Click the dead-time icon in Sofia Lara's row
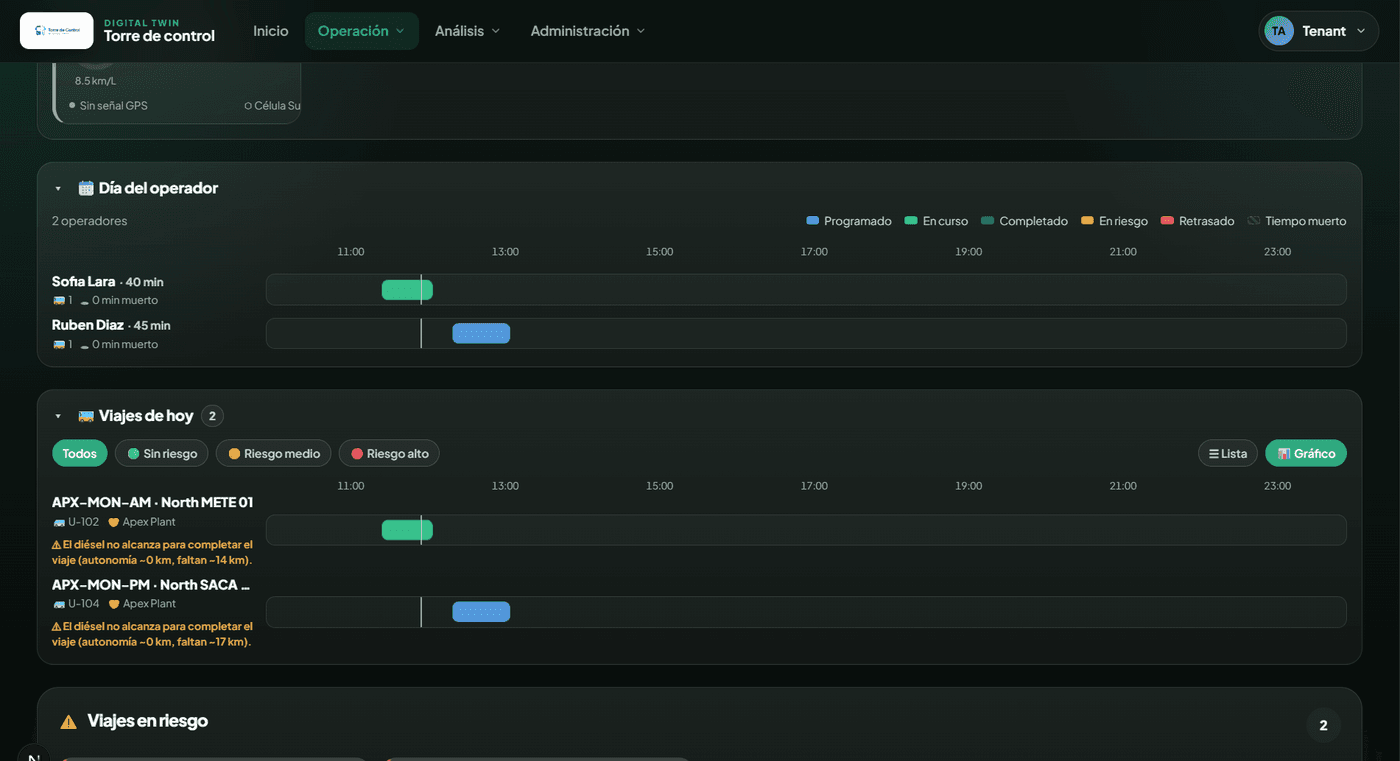This screenshot has height=761, width=1400. click(x=85, y=301)
